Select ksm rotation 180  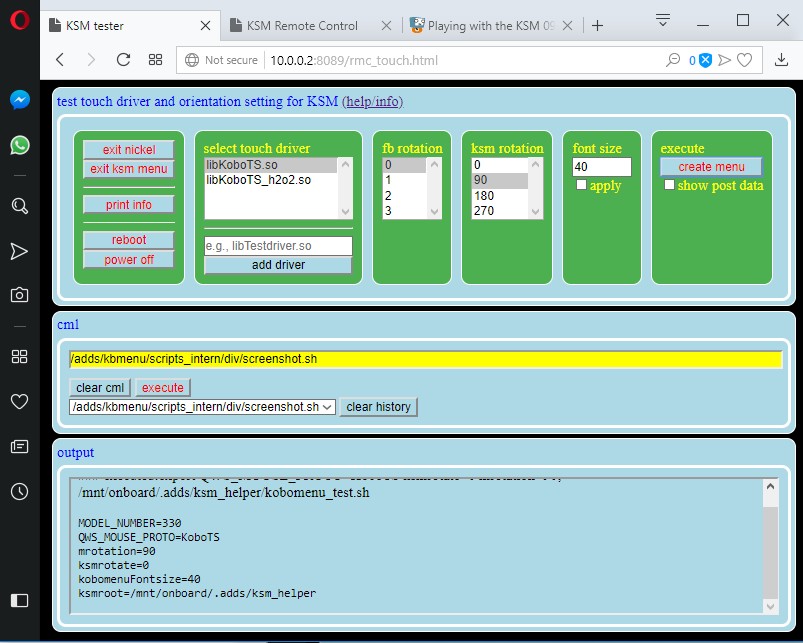pos(500,196)
